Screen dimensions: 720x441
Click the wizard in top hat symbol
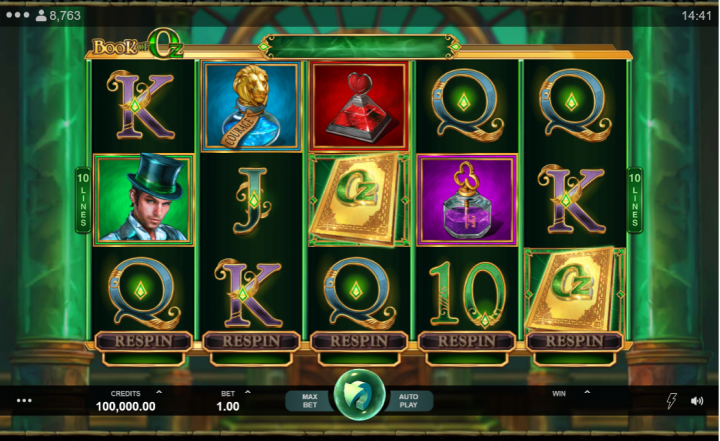coord(144,200)
